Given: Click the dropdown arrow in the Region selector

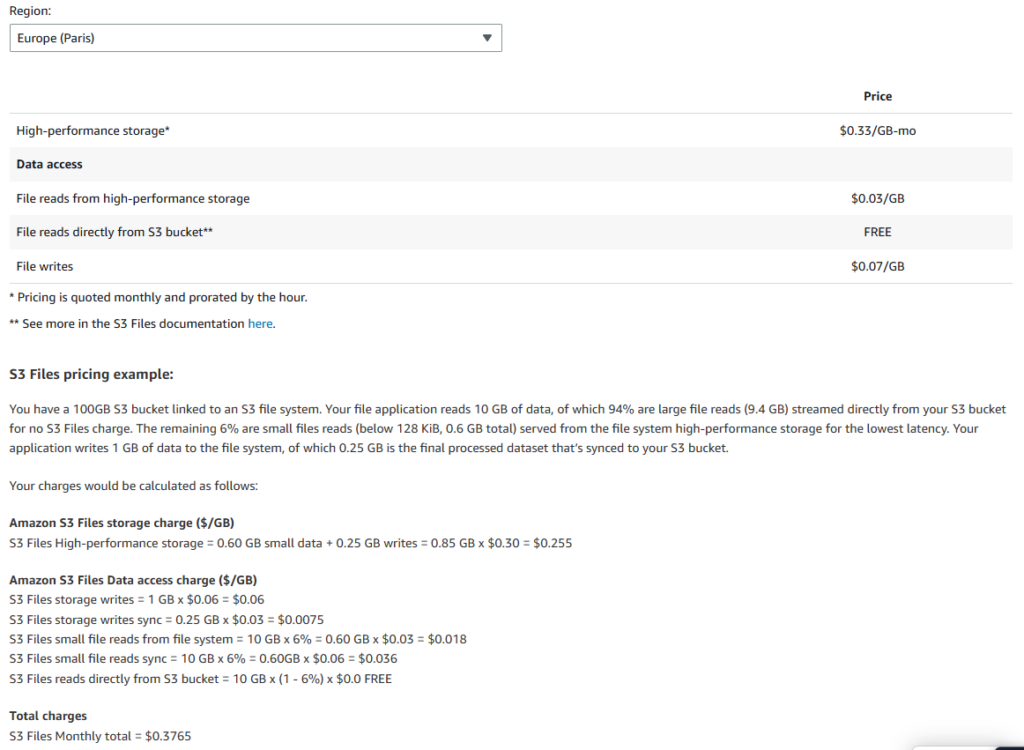Looking at the screenshot, I should click(487, 38).
